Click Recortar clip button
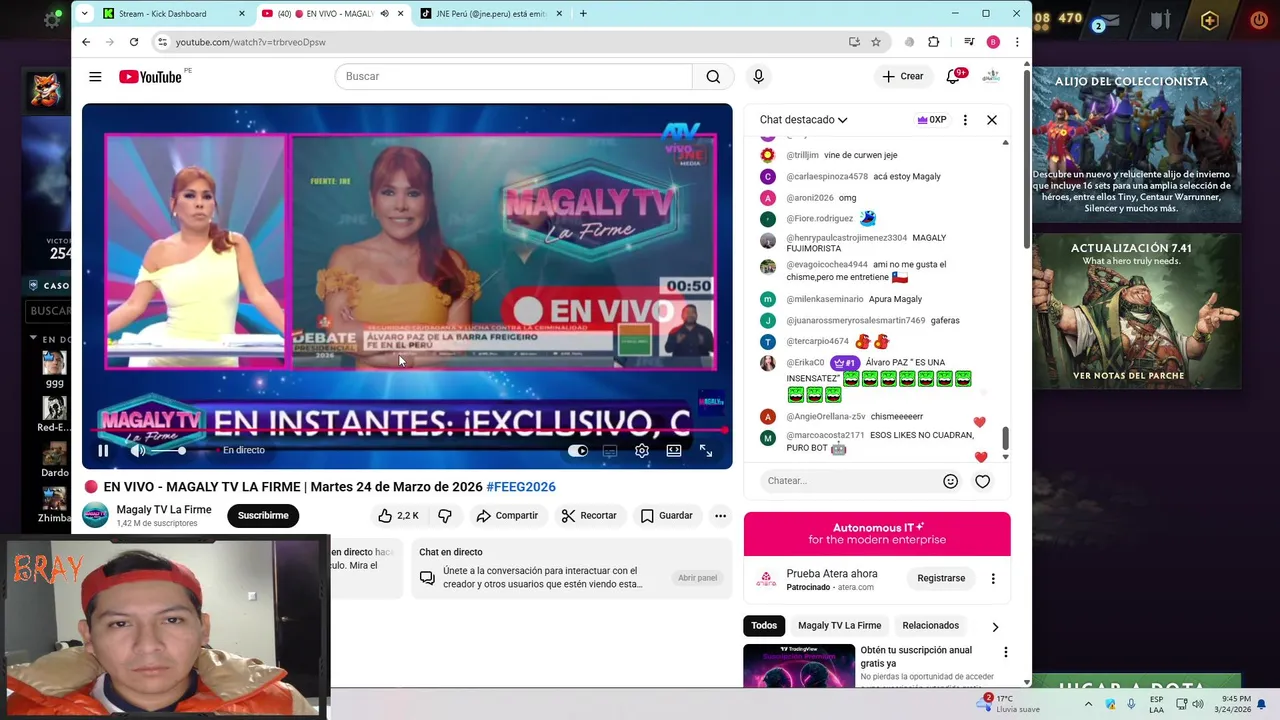The image size is (1280, 720). tap(589, 516)
